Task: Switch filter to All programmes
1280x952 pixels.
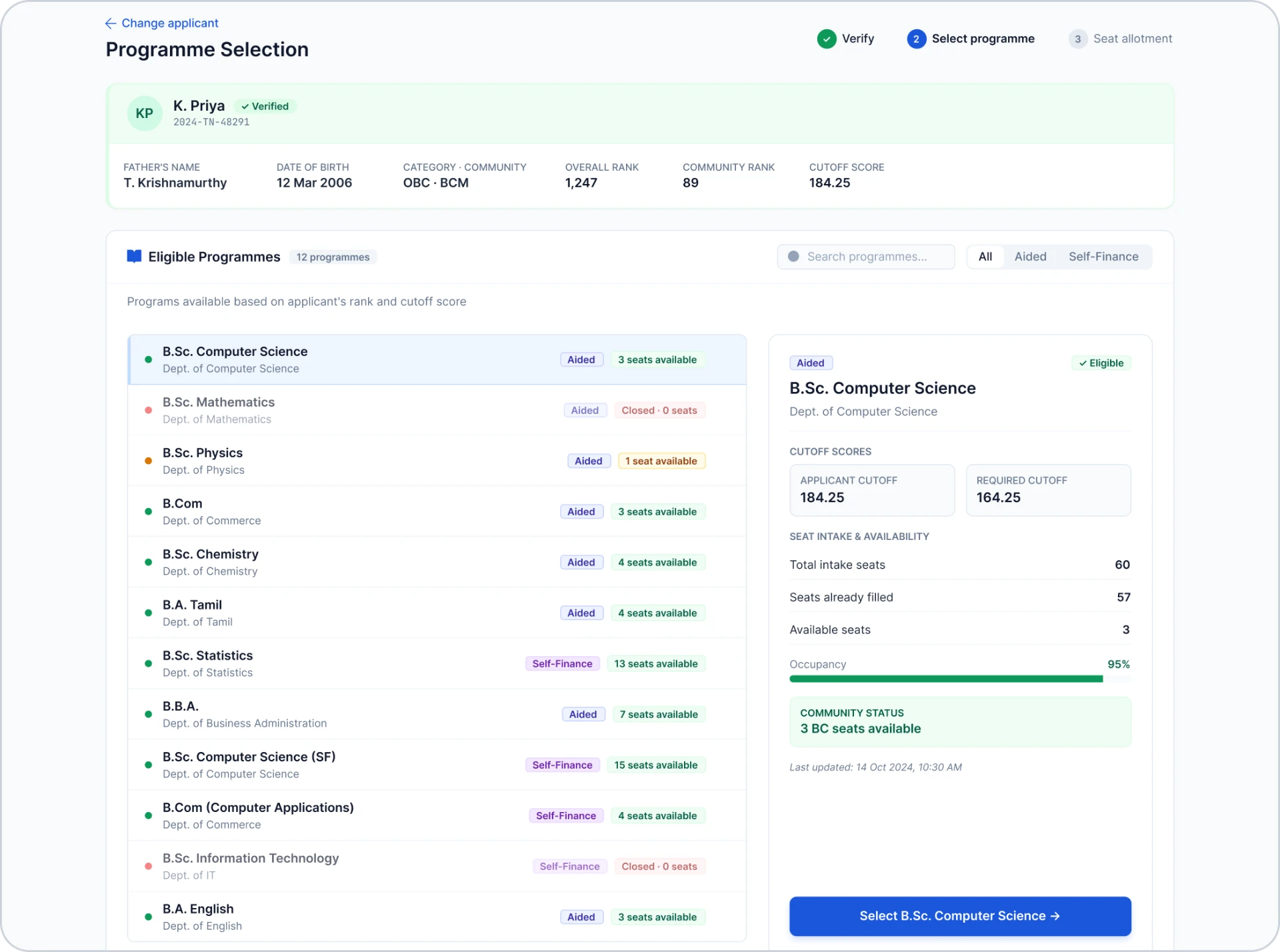Action: click(985, 257)
